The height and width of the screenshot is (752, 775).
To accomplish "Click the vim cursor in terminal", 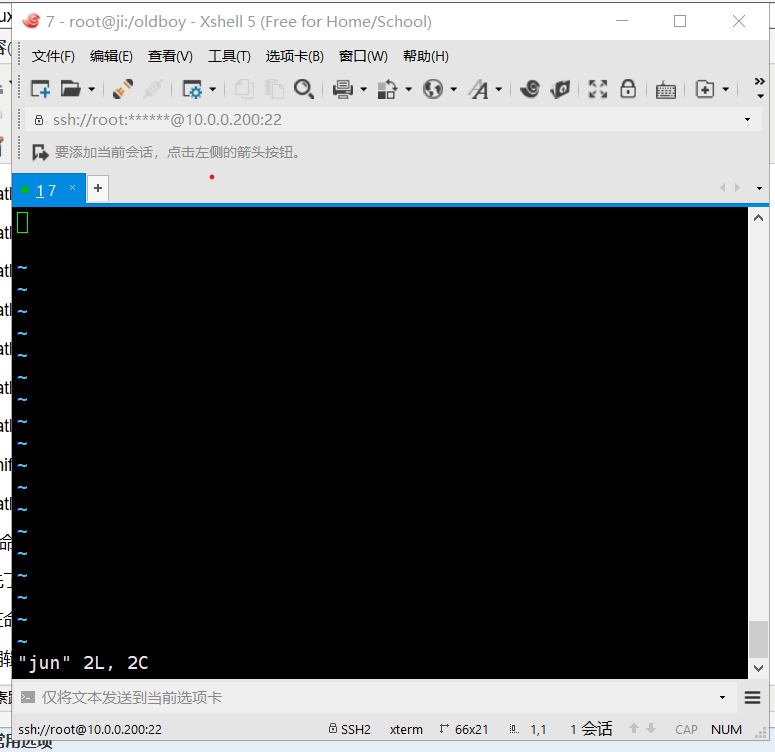I will click(x=22, y=222).
